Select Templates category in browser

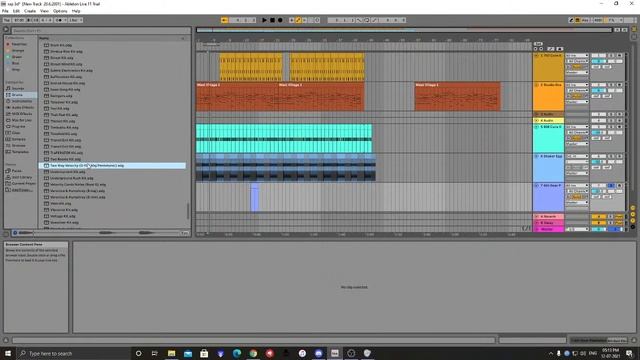click(20, 152)
